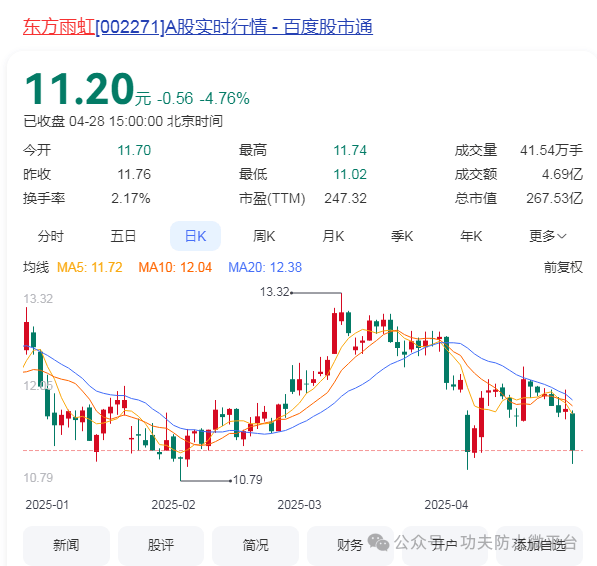Click the MA10: 12.04 indicator label

pyautogui.click(x=175, y=267)
